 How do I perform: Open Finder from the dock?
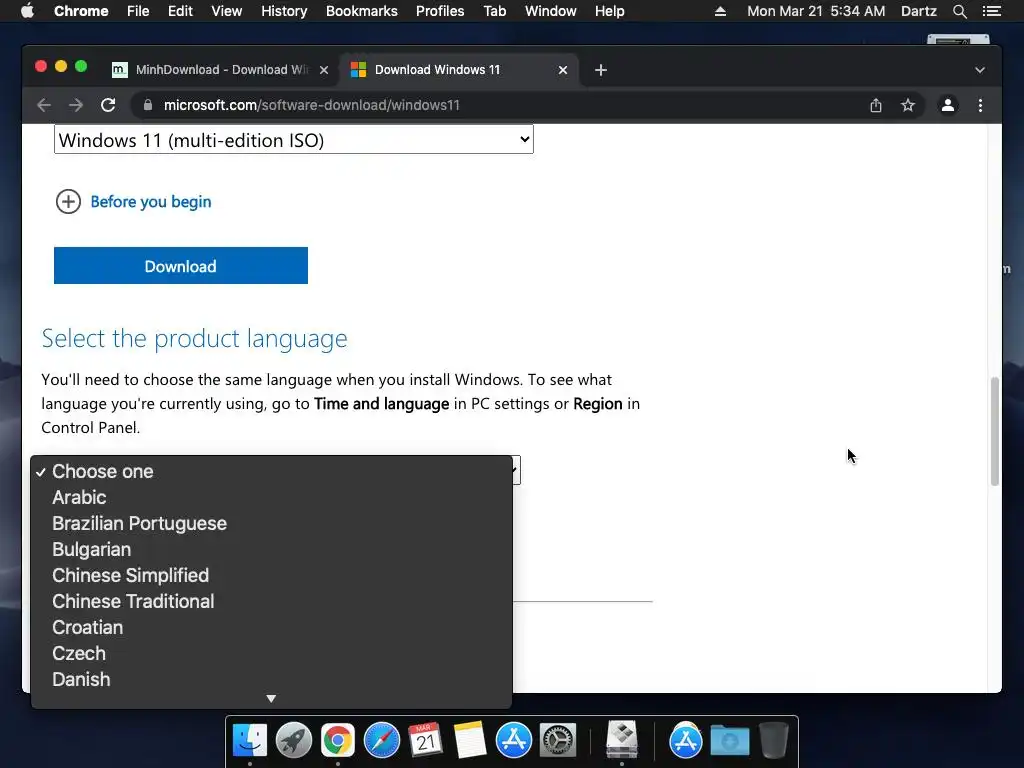249,740
